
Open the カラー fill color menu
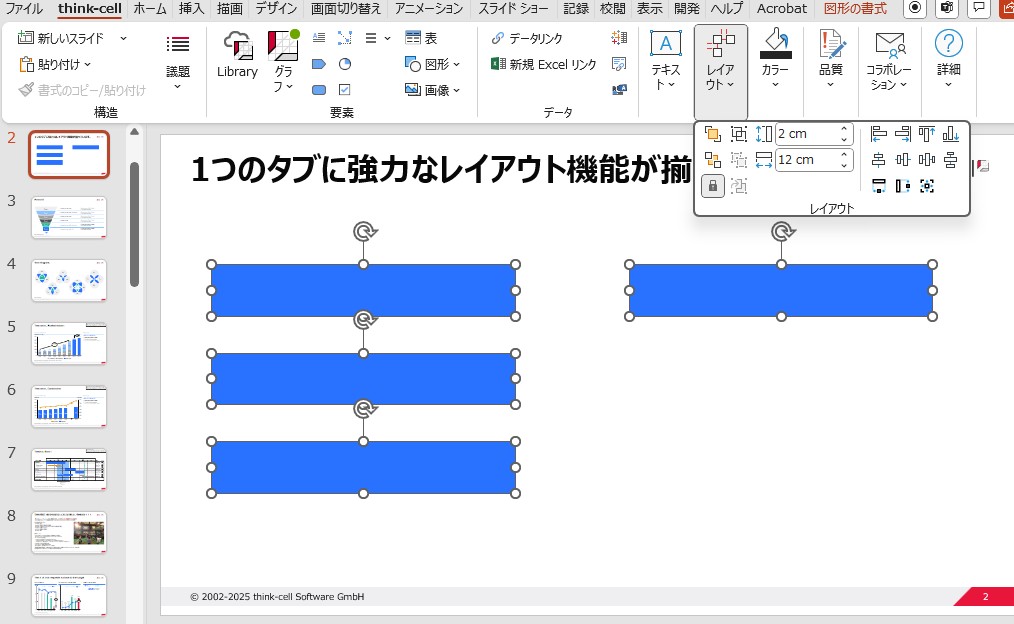(x=775, y=60)
